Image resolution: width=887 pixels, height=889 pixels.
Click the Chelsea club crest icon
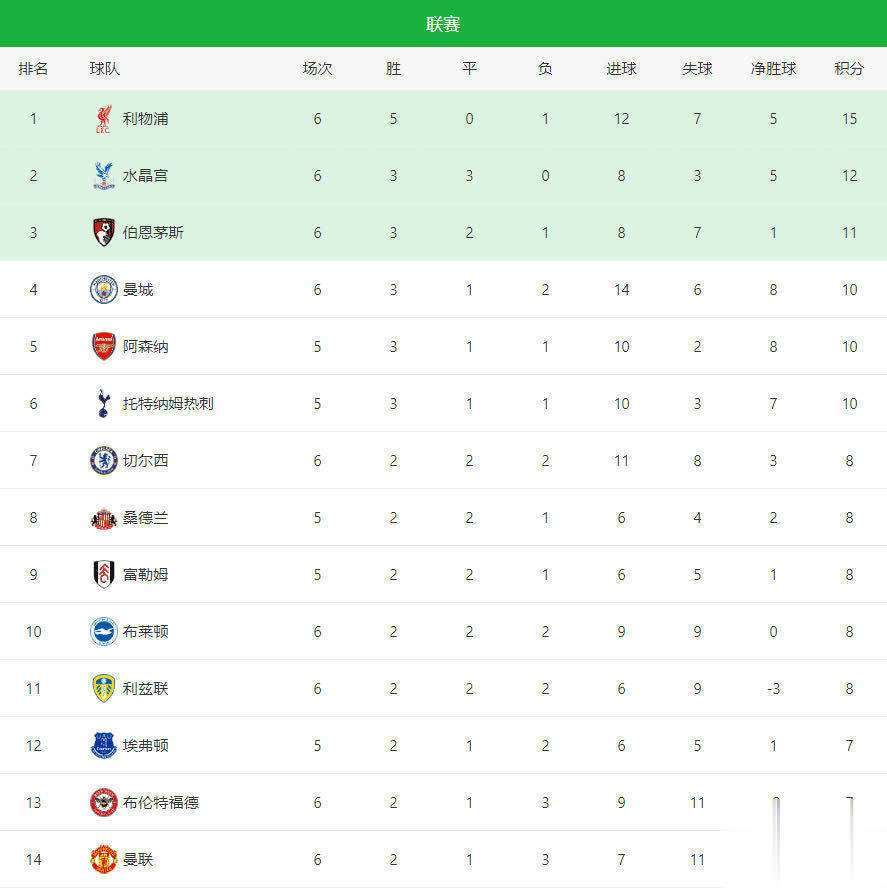(x=103, y=461)
